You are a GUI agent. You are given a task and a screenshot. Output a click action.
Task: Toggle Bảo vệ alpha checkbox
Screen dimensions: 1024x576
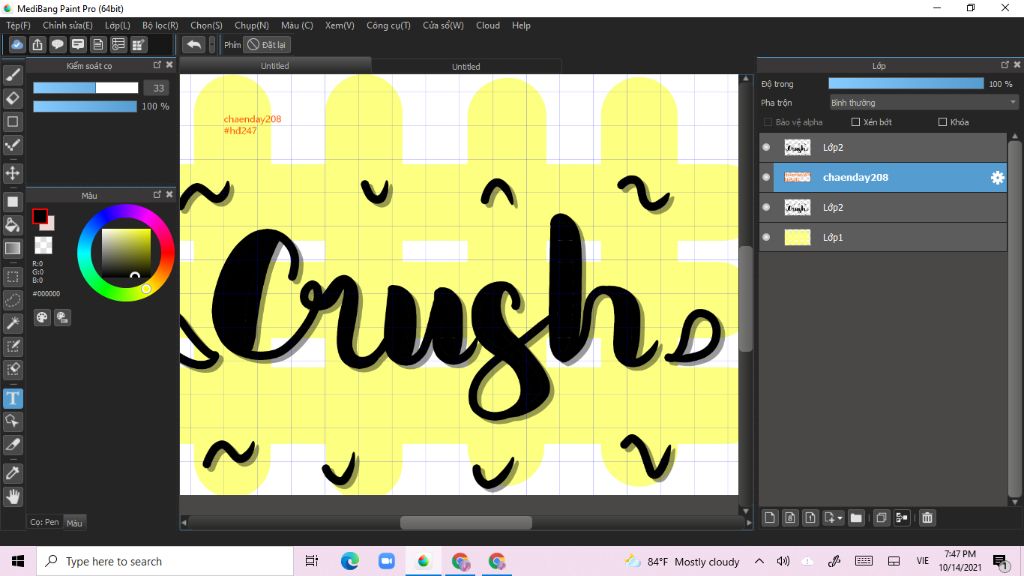[768, 122]
